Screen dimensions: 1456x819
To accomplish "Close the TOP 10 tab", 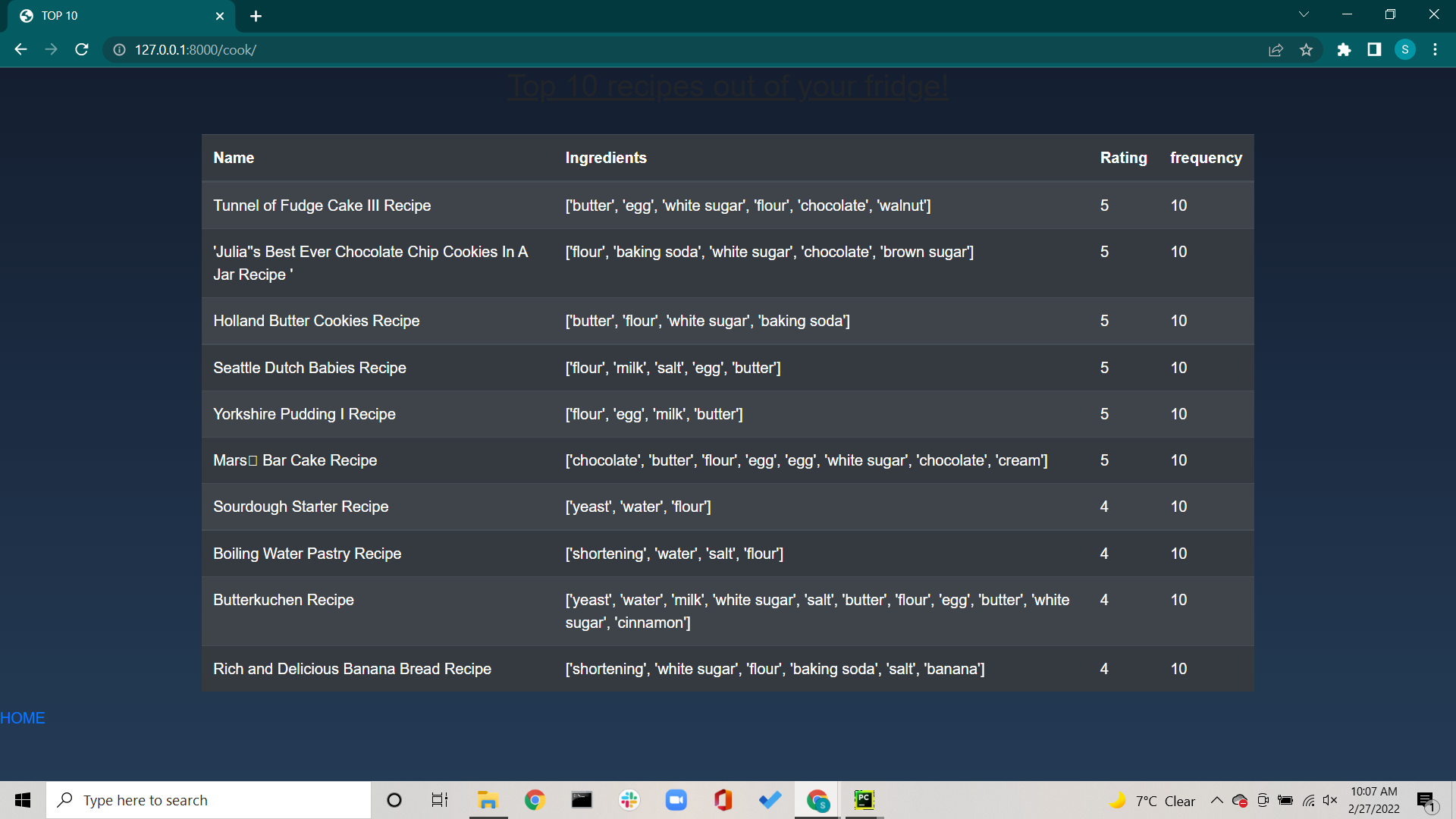I will [220, 16].
